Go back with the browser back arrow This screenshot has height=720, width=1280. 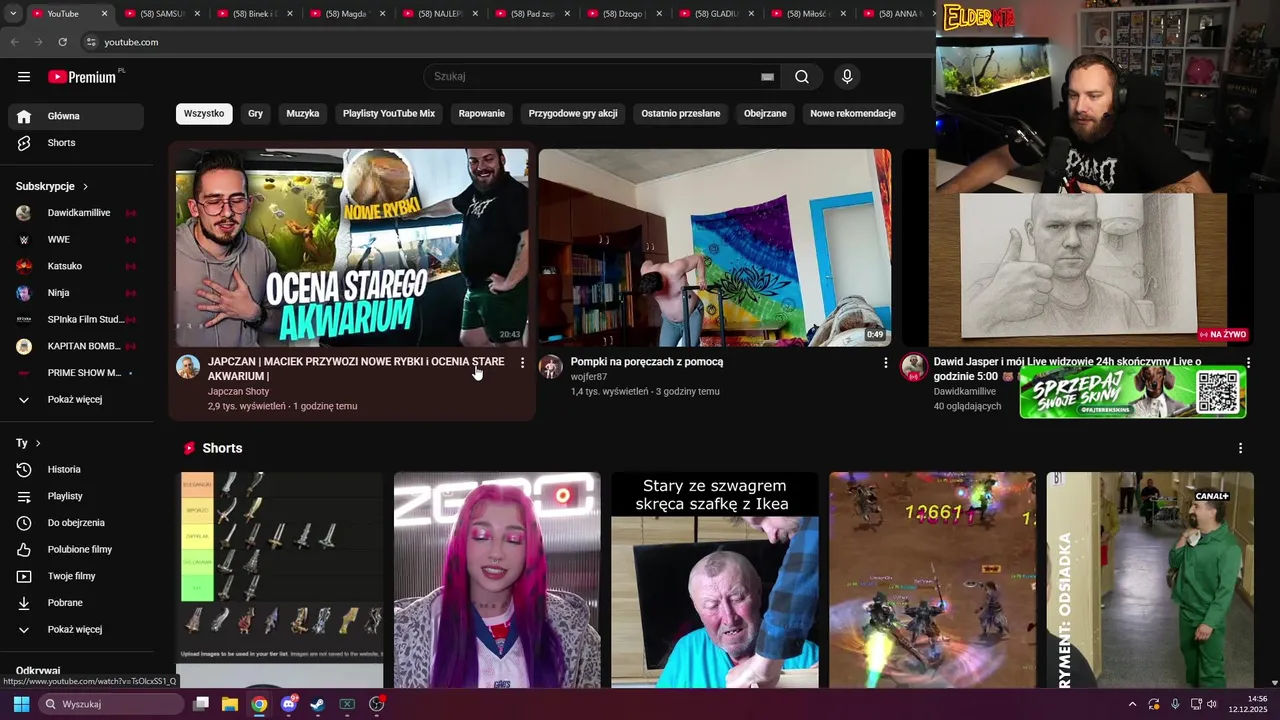tap(14, 42)
